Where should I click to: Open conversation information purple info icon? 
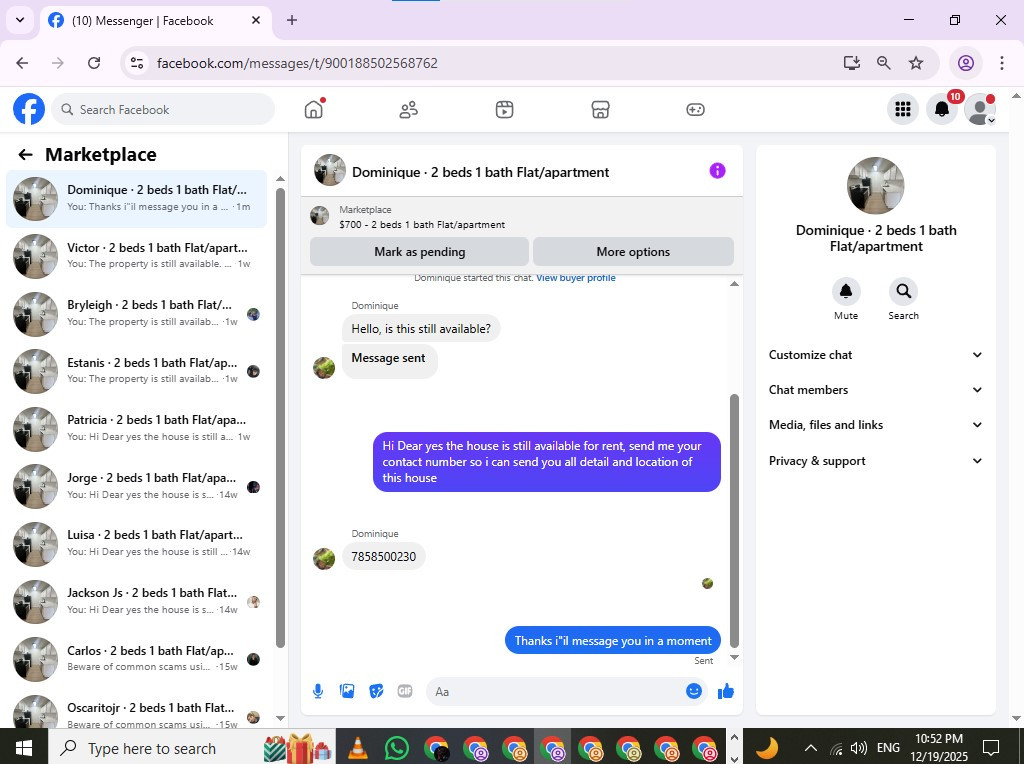(717, 171)
